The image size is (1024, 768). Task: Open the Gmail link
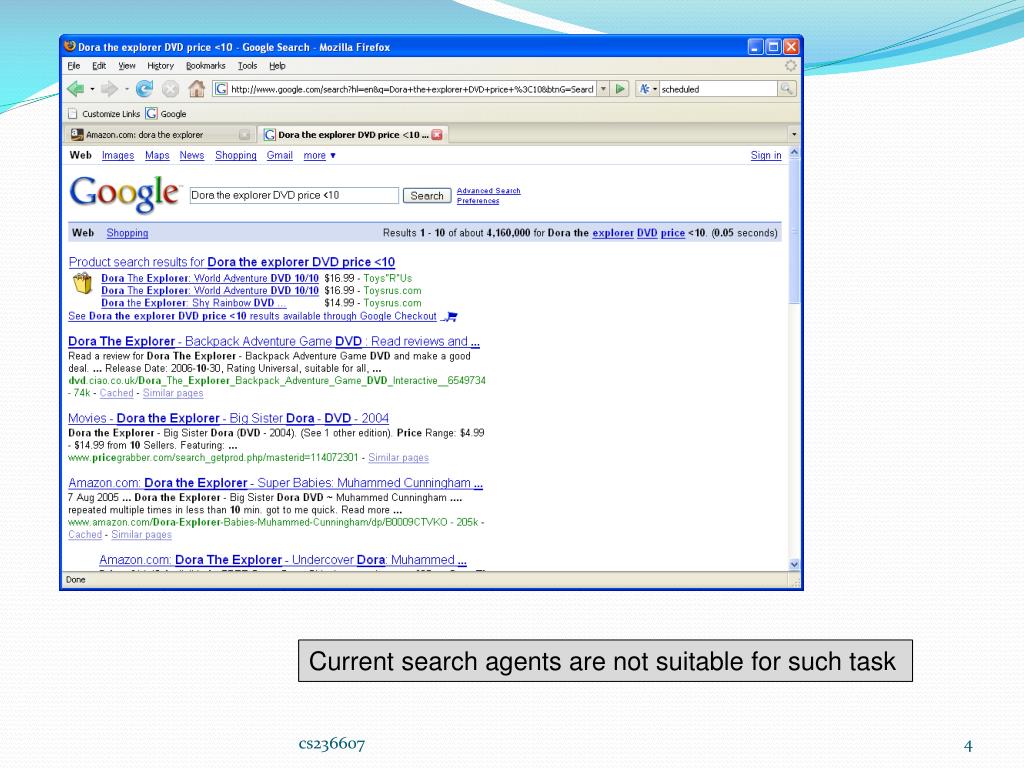(280, 155)
